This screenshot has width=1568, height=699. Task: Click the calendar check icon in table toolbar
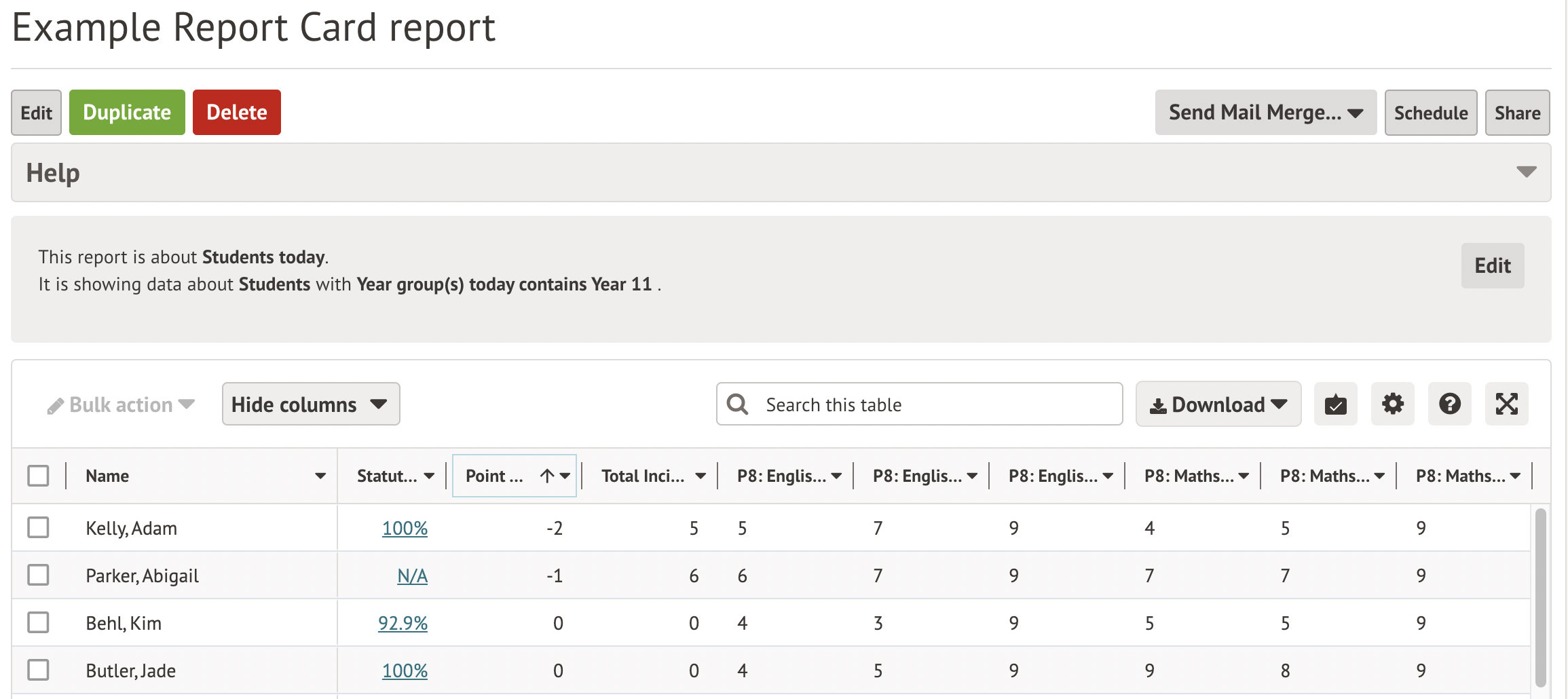click(1335, 404)
